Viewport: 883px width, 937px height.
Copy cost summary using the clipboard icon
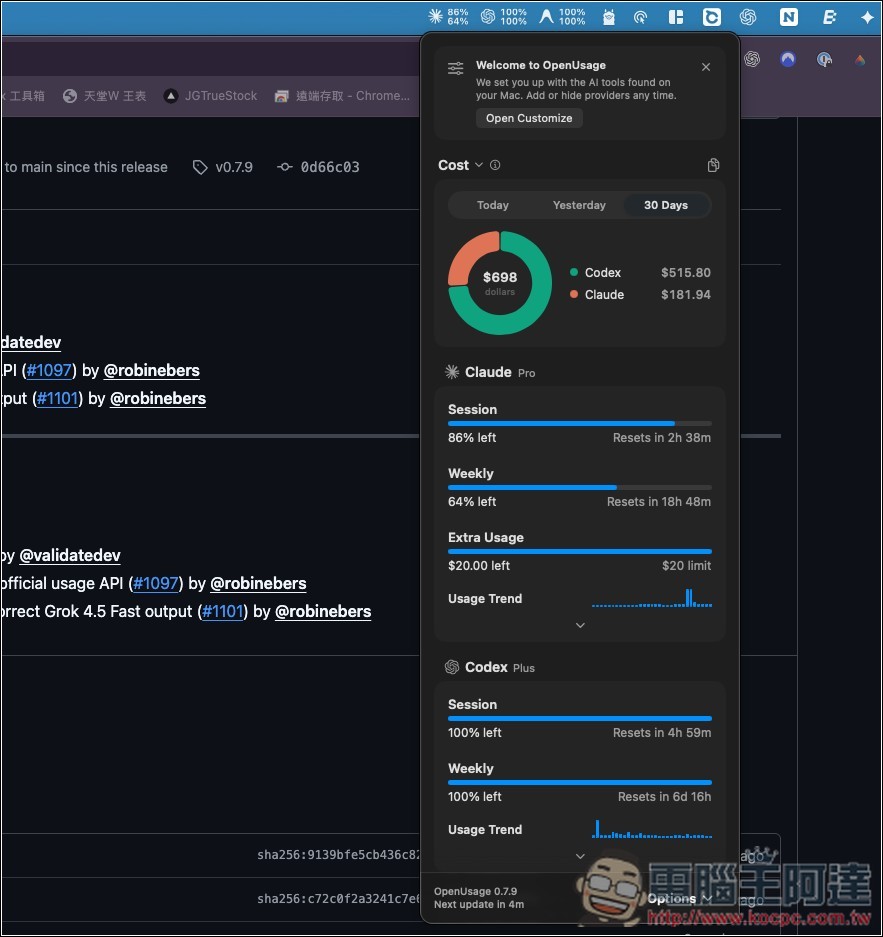(x=713, y=166)
